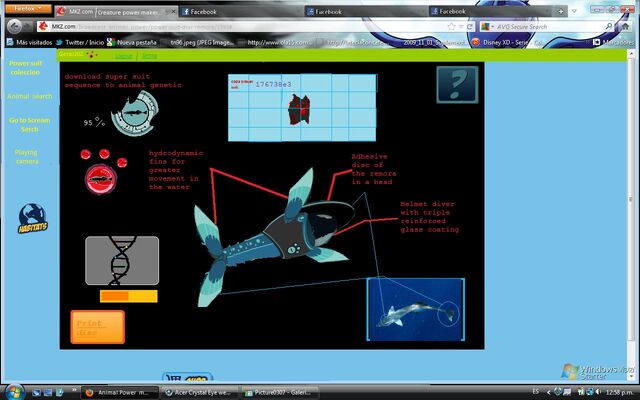640x400 pixels.
Task: Switch to the second Facebook tab
Action: tap(366, 12)
